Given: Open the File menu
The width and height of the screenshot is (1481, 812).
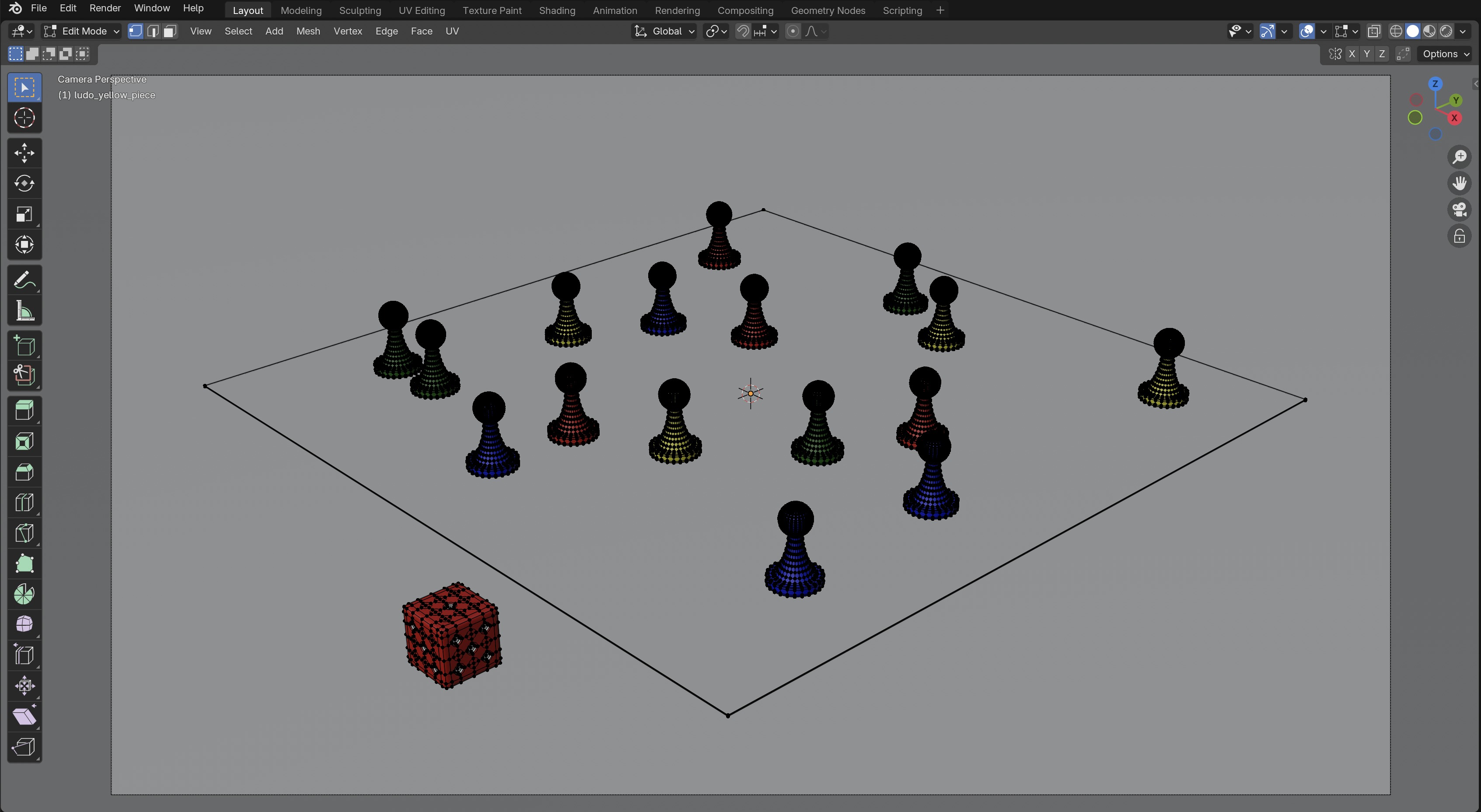Looking at the screenshot, I should (38, 8).
